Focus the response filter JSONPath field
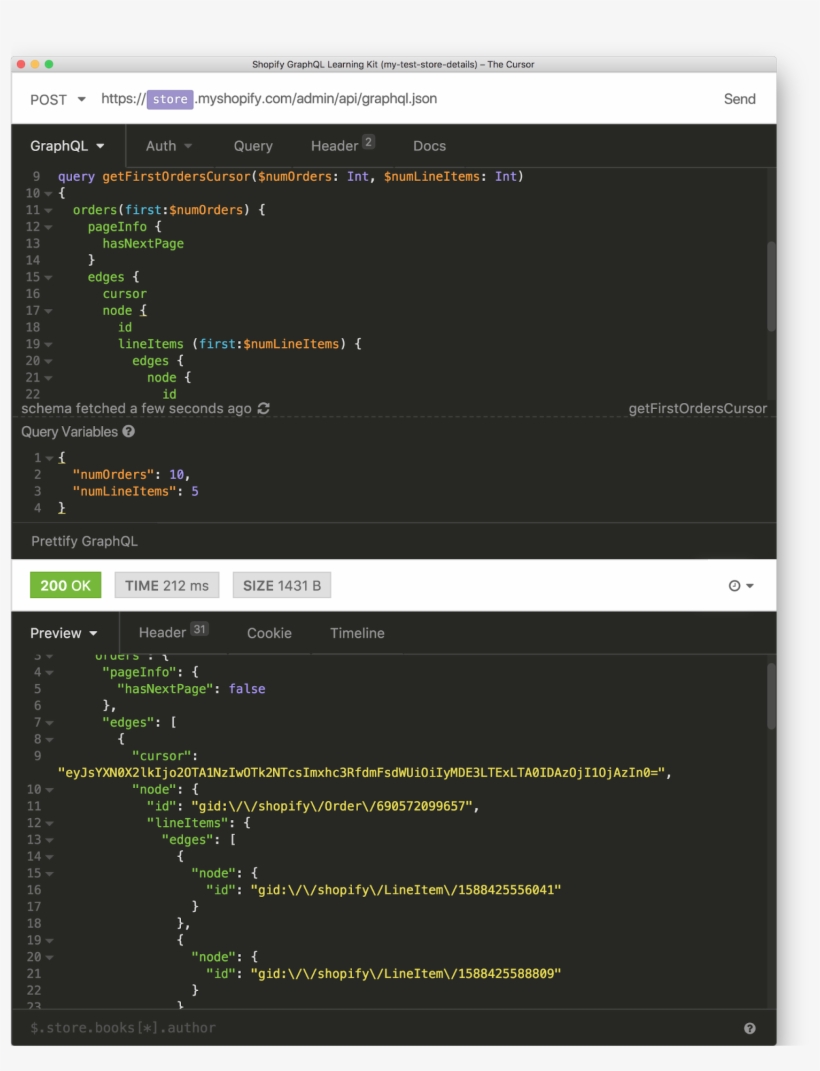This screenshot has height=1071, width=820. click(382, 1028)
